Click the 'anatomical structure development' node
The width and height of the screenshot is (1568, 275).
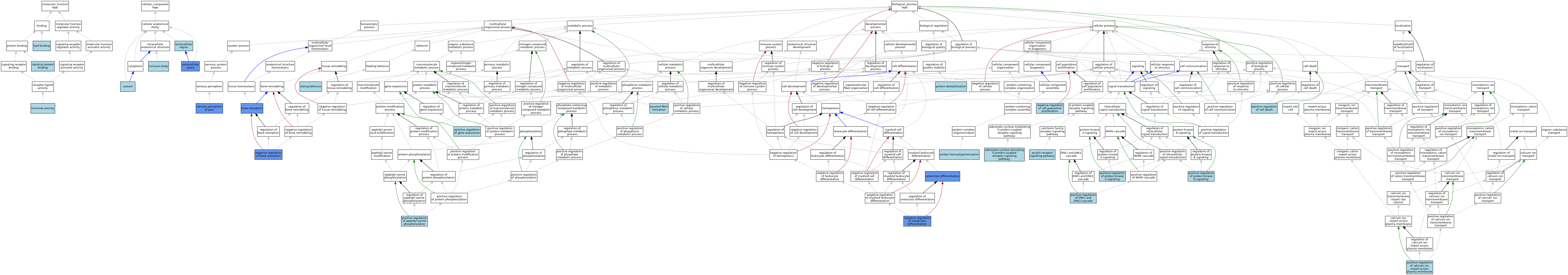[x=802, y=46]
